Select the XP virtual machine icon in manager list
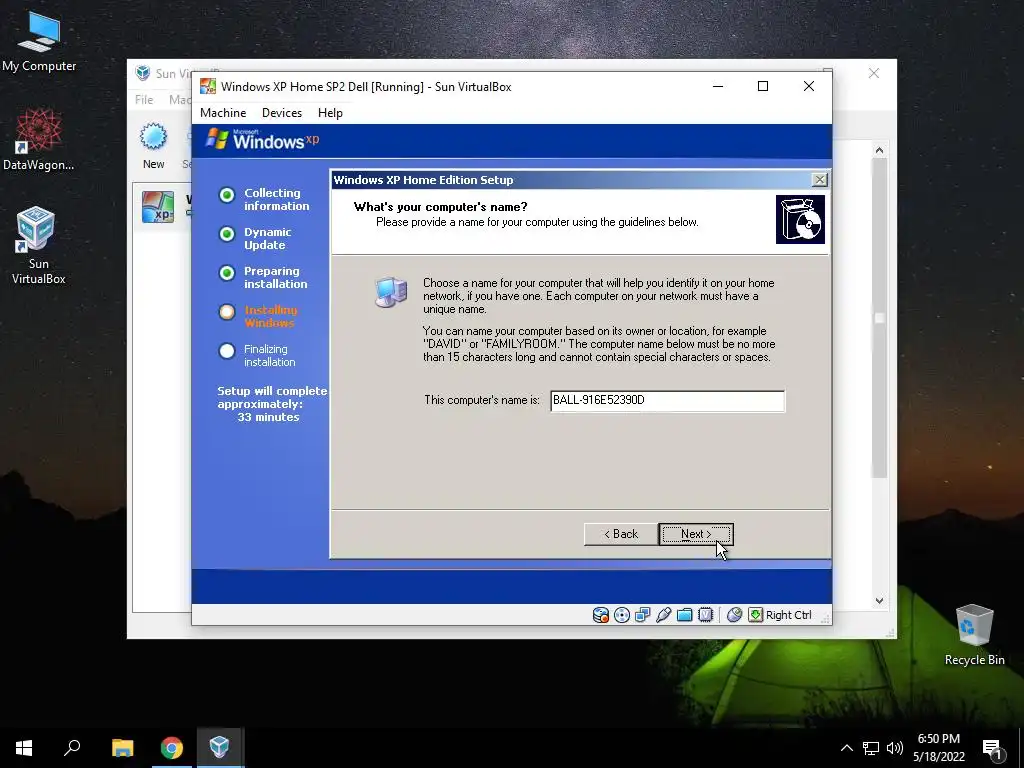 pos(158,206)
